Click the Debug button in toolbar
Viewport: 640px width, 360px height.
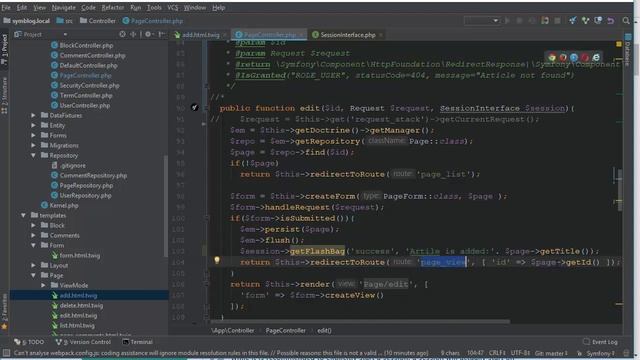tap(520, 20)
